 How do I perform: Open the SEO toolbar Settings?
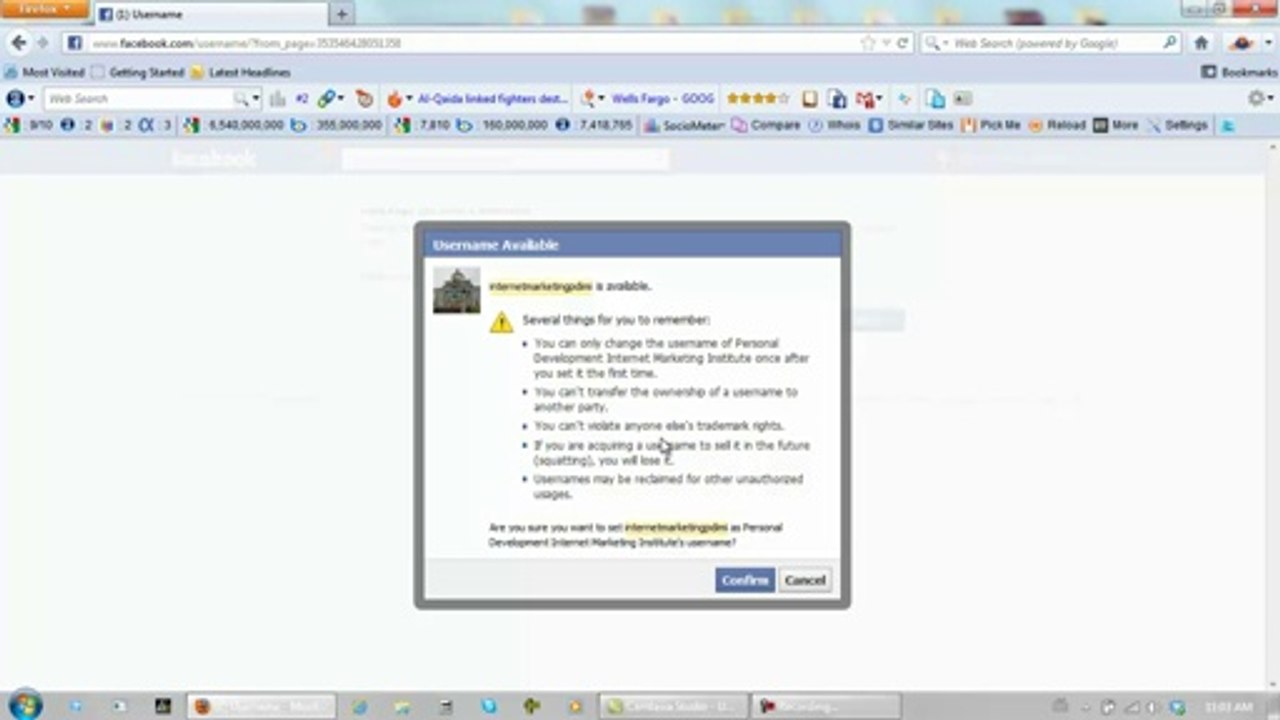click(1177, 125)
